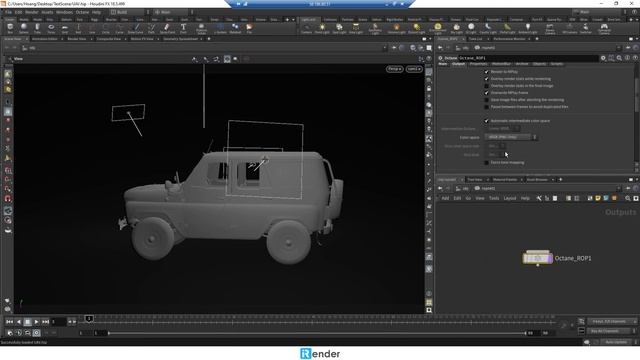Open the Main radial menu dropdown
Screen dimensions: 640x360
172,12
